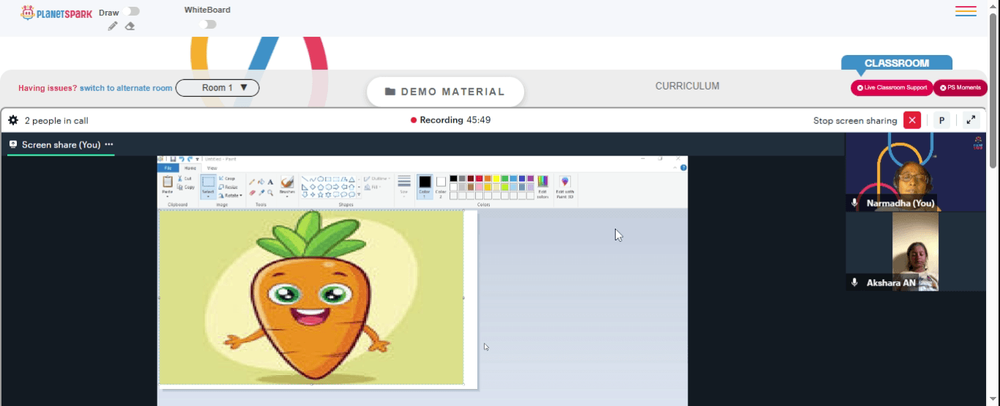Image resolution: width=1000 pixels, height=406 pixels.
Task: Click Akshara AN's microphone icon
Action: pyautogui.click(x=855, y=282)
